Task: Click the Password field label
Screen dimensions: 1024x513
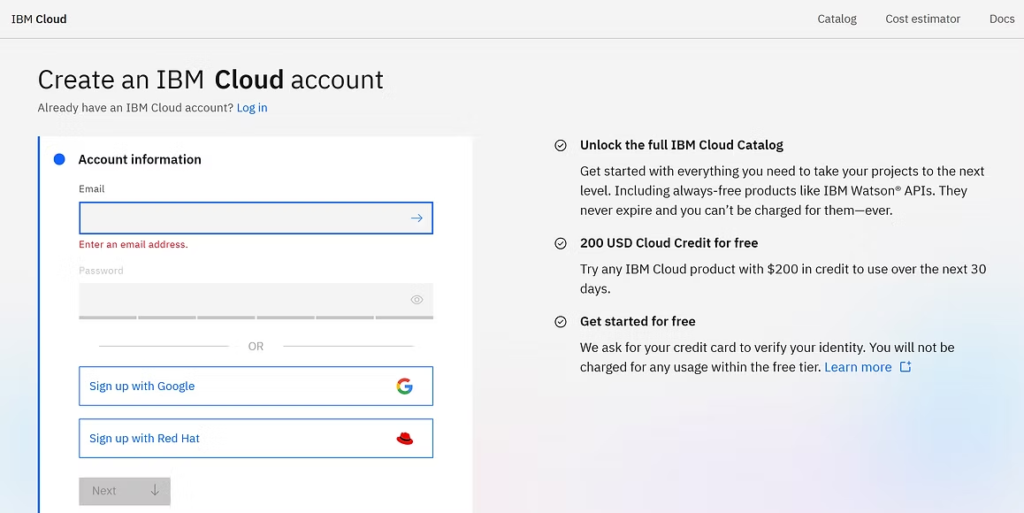Action: coord(101,270)
